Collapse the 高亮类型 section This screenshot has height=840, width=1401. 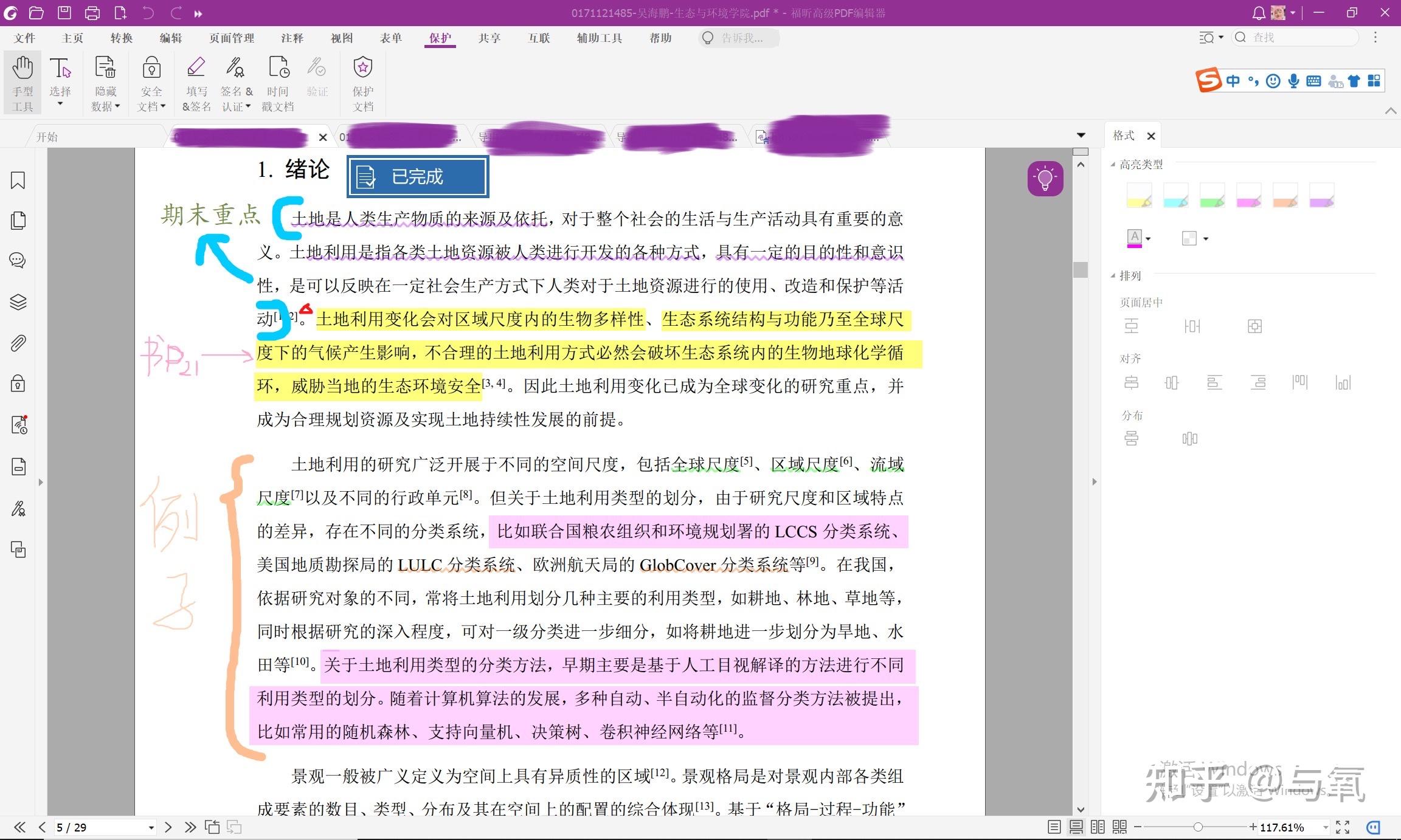click(1113, 165)
